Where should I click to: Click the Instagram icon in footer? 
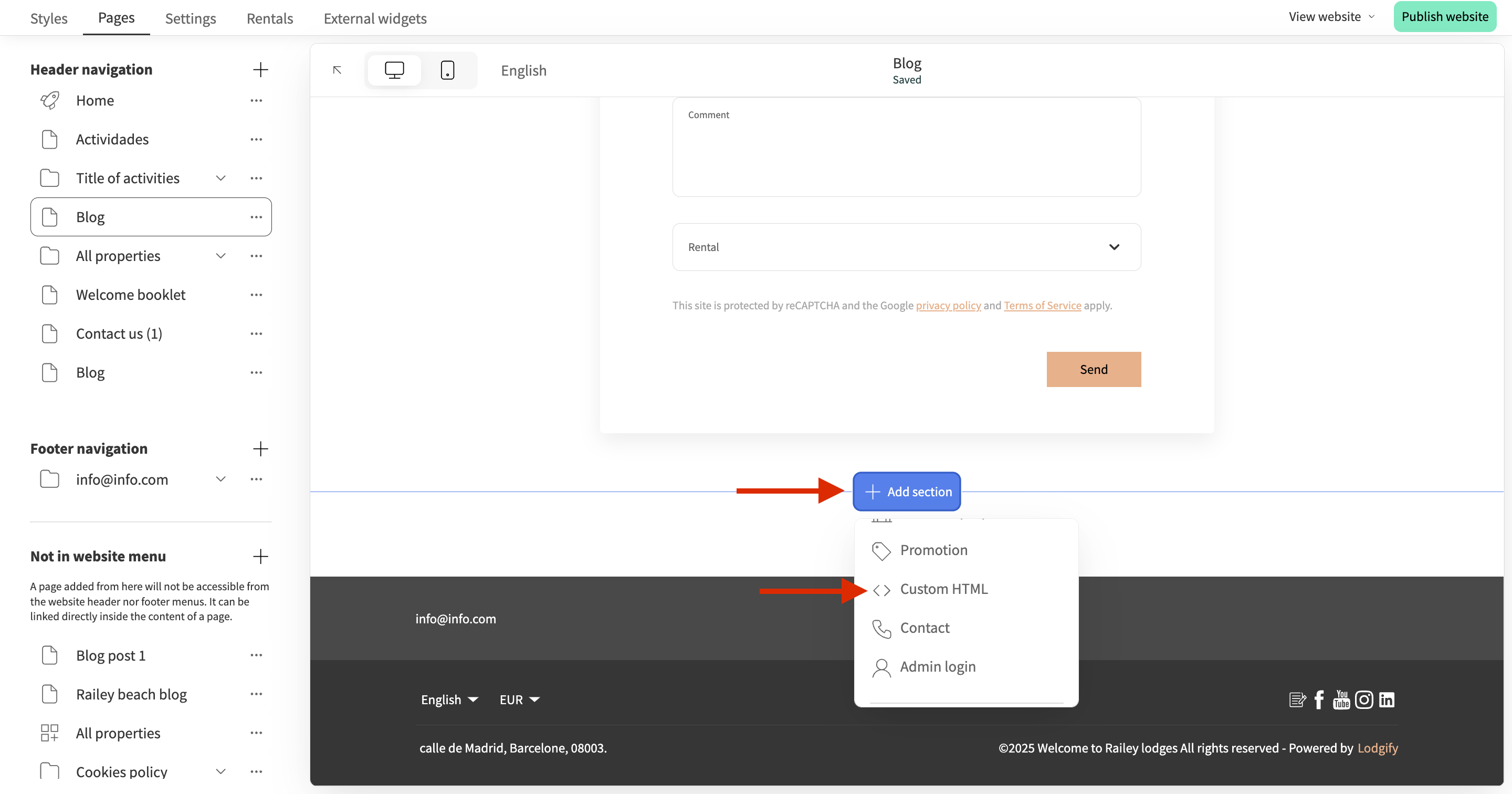pyautogui.click(x=1363, y=699)
